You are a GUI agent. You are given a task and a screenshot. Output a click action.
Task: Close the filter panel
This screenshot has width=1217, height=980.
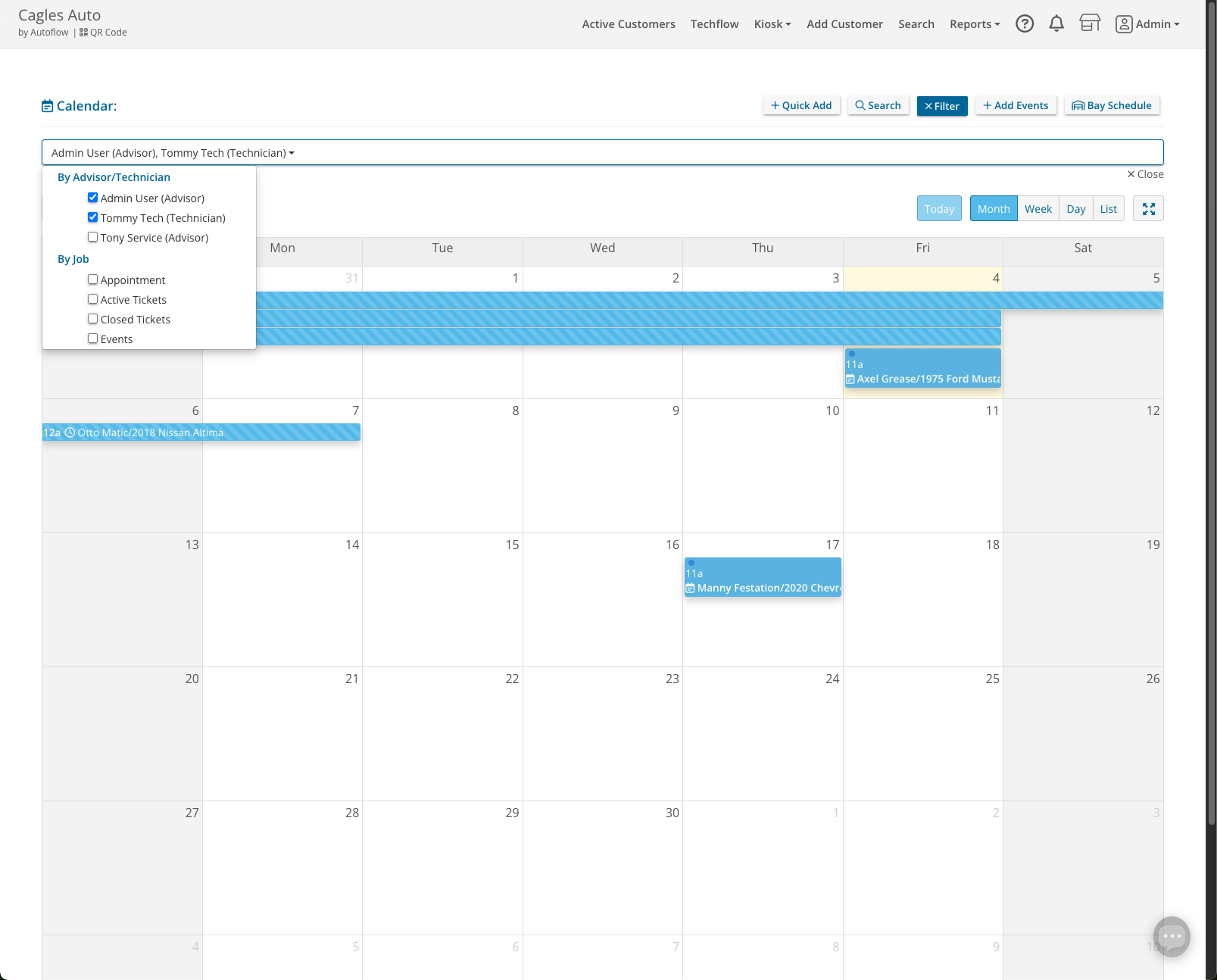pos(1145,174)
